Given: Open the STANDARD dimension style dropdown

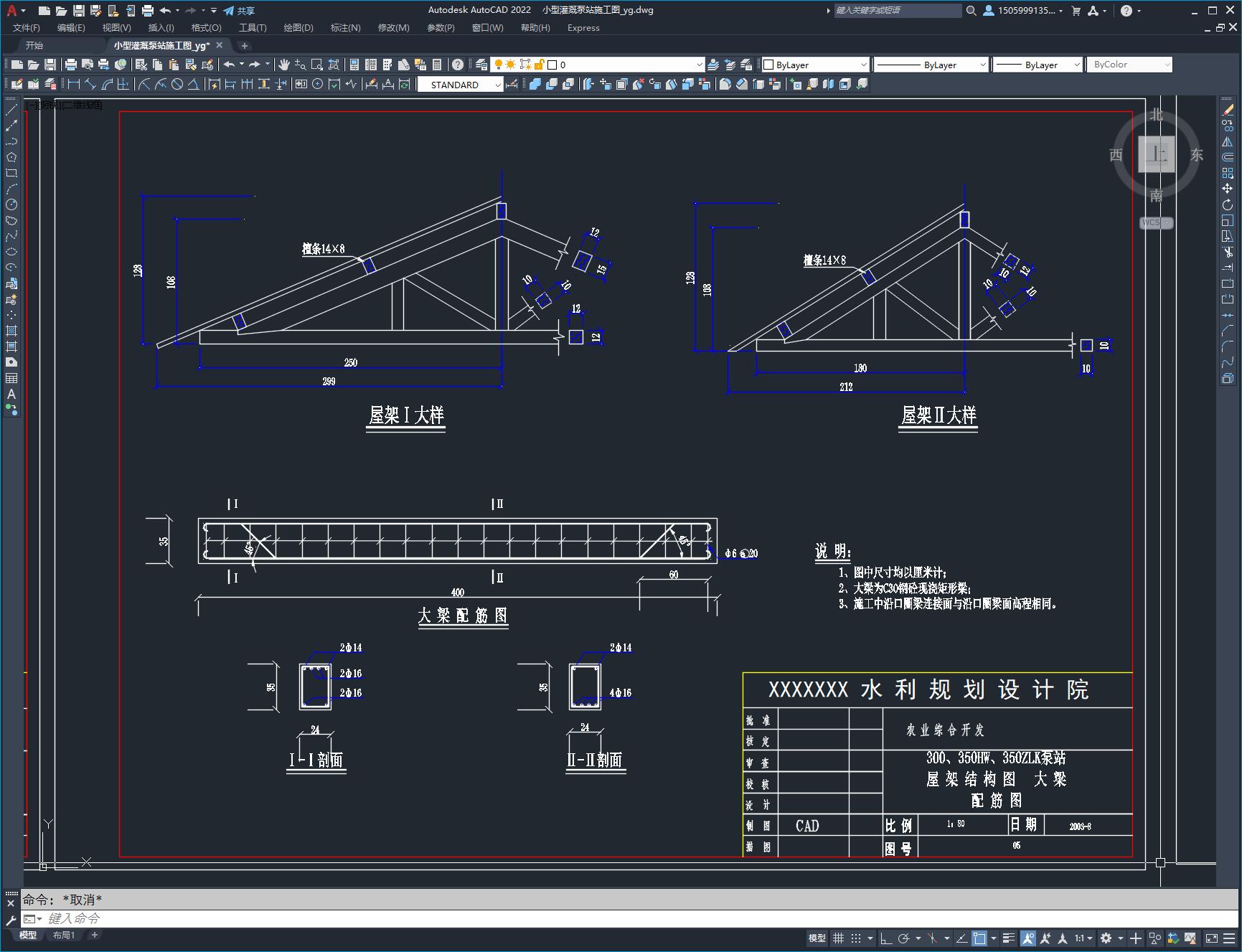Looking at the screenshot, I should click(x=460, y=85).
